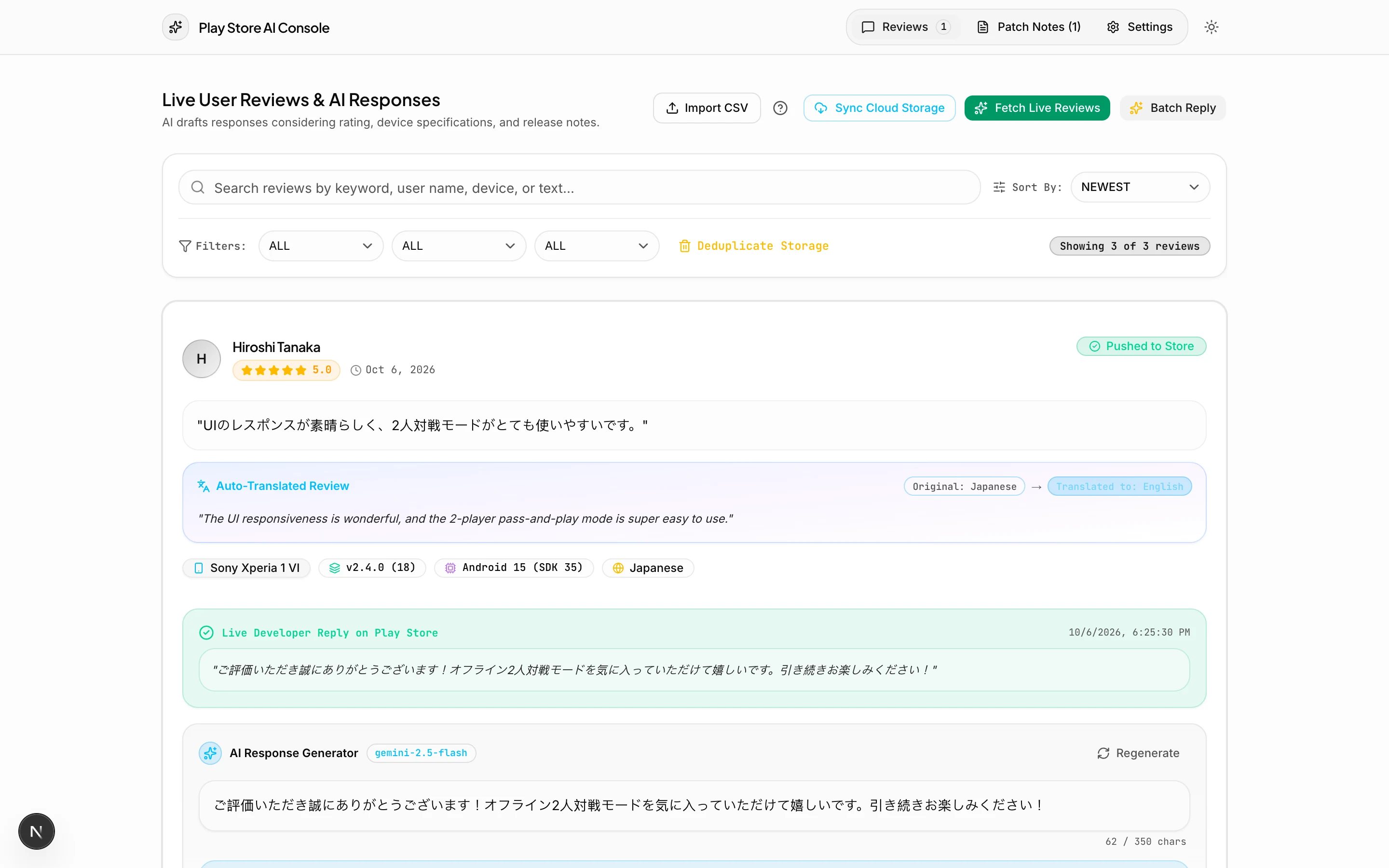Click the magnifier search icon

coord(197,187)
